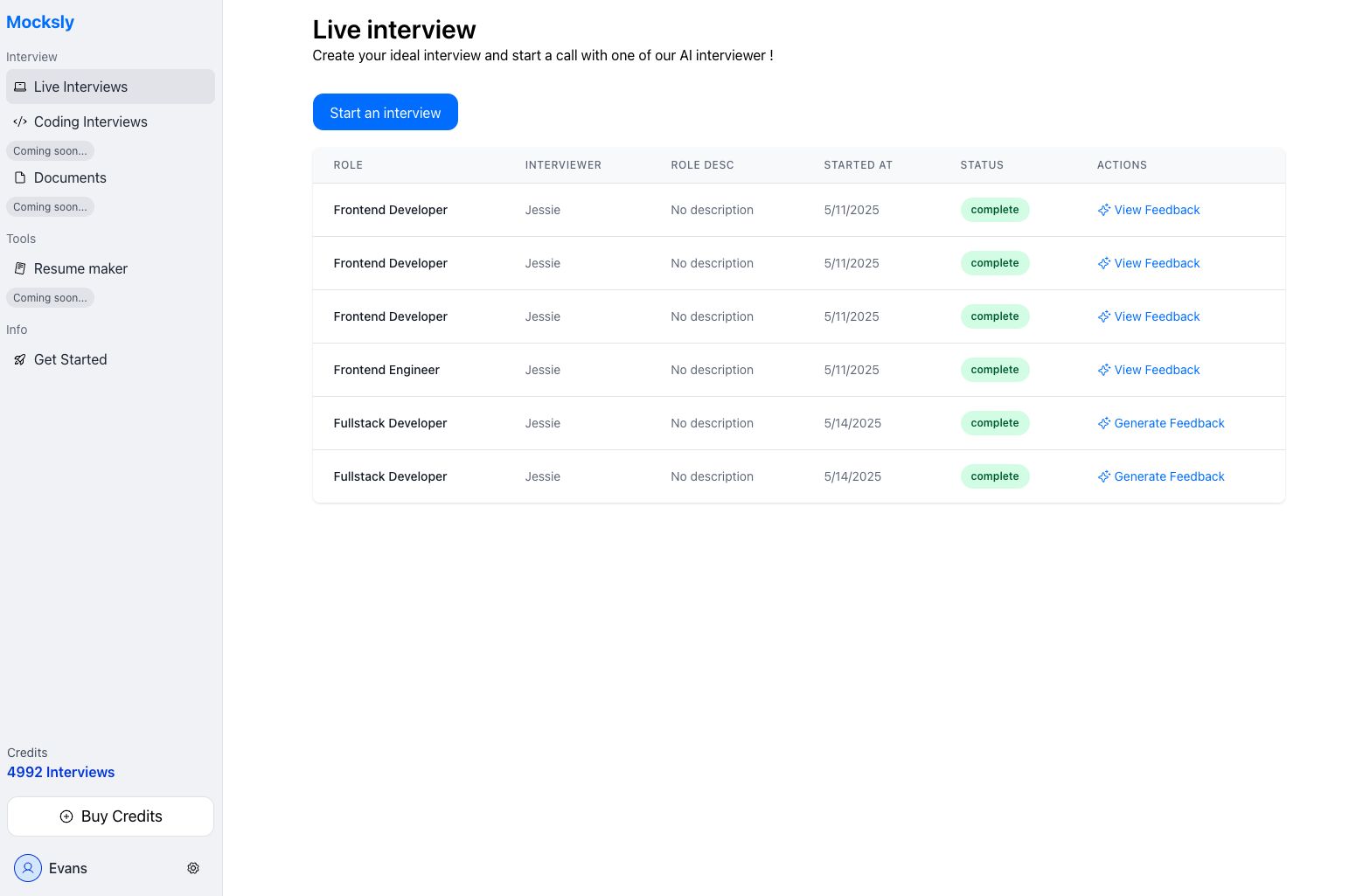1370x896 pixels.
Task: Click the Coming soon badge under Resume maker
Action: [x=50, y=298]
